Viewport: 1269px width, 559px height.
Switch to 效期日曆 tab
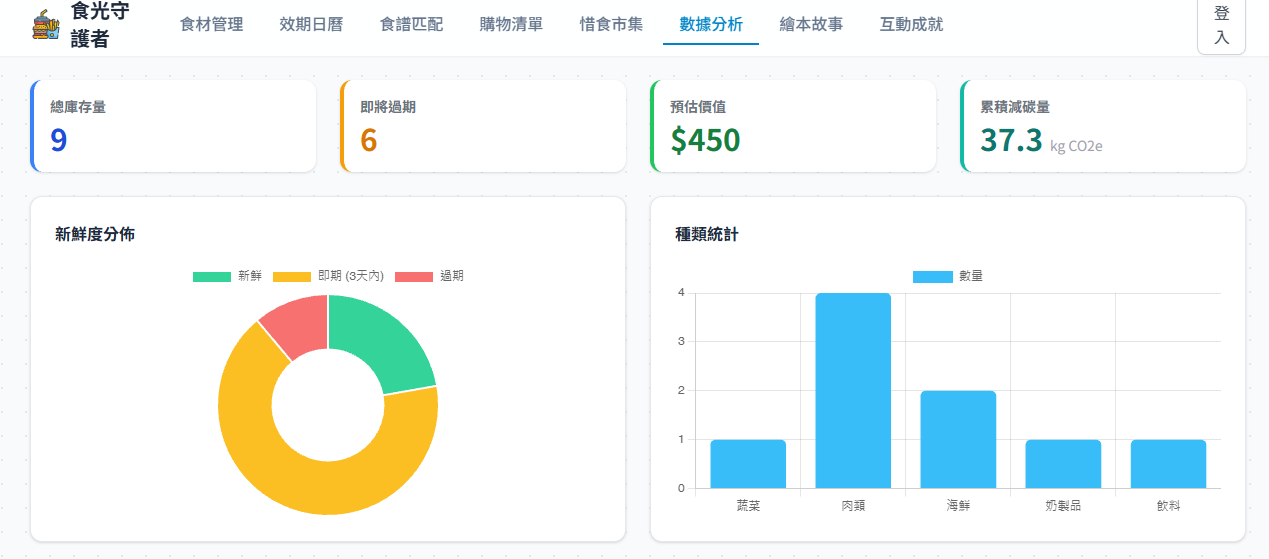[311, 25]
